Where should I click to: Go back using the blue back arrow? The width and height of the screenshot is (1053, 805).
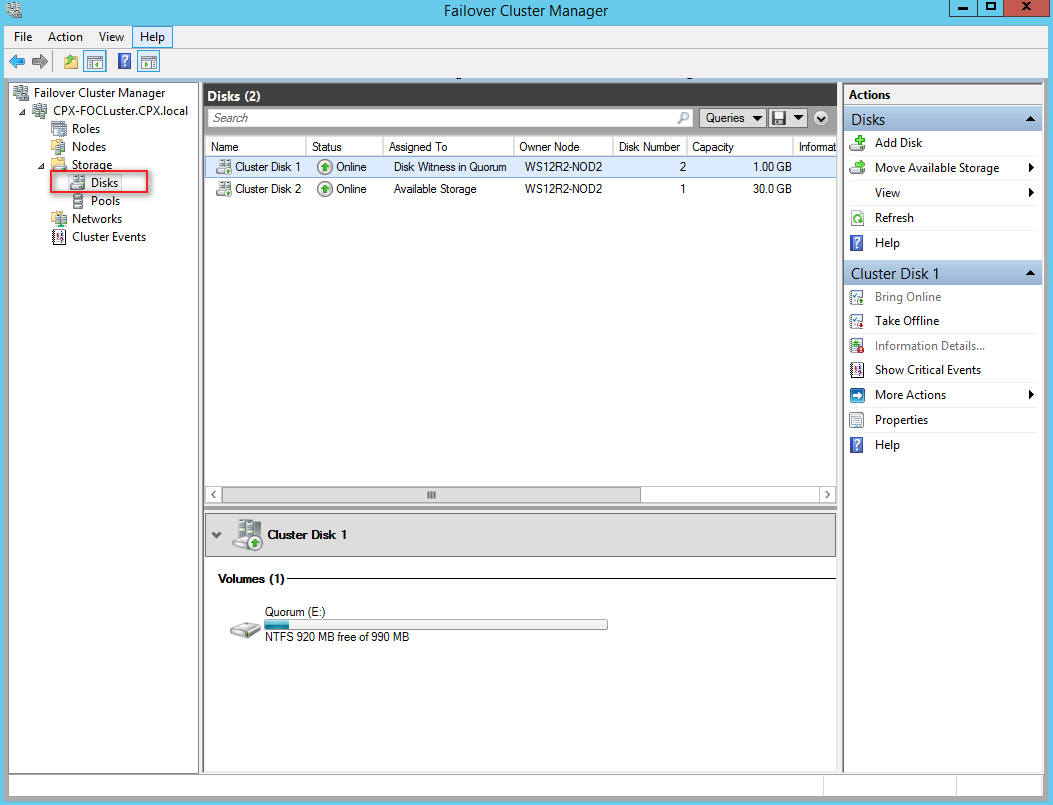(x=17, y=62)
